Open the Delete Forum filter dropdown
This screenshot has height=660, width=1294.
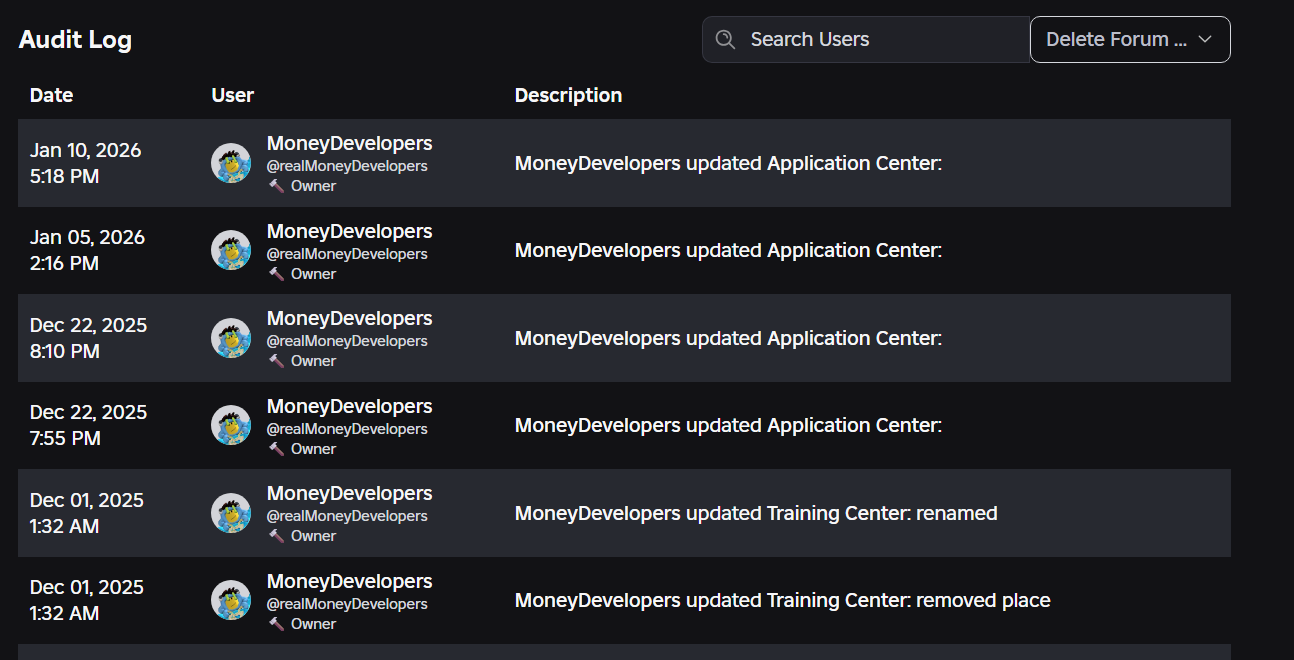pos(1130,39)
